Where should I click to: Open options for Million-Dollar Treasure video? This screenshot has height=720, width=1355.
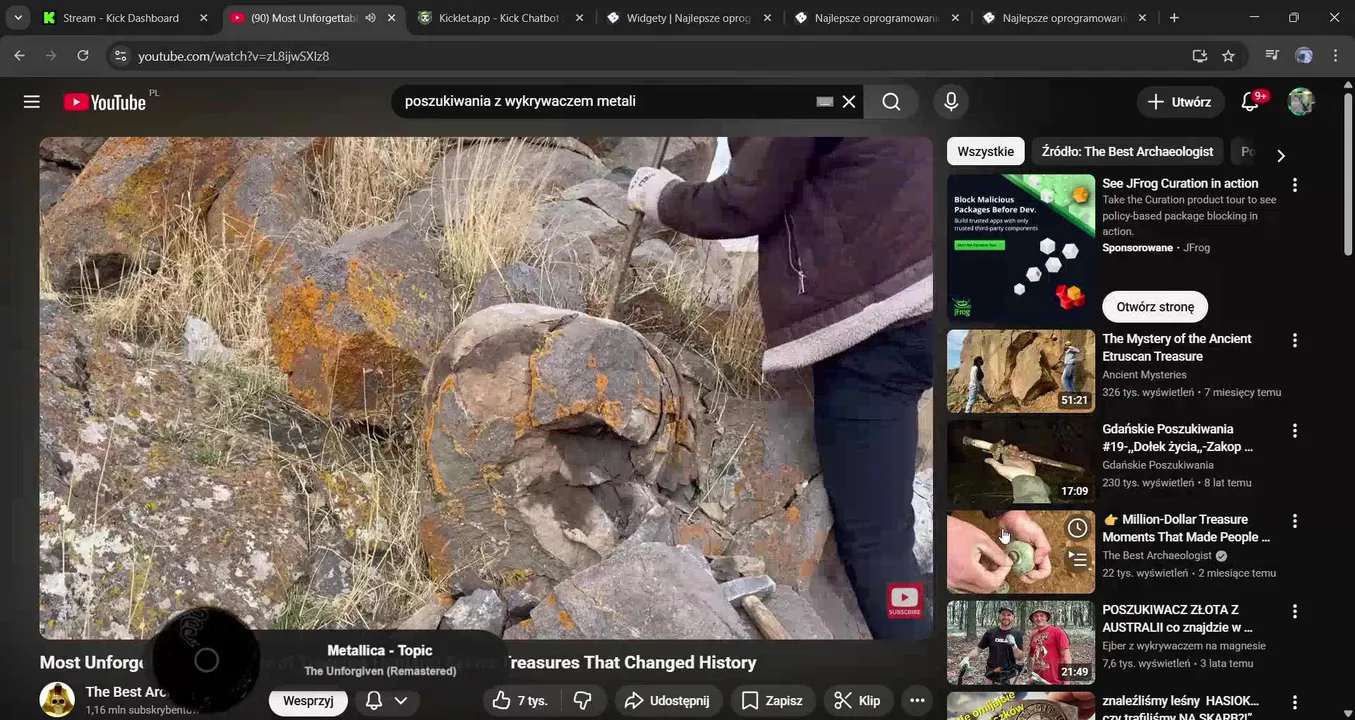1295,521
